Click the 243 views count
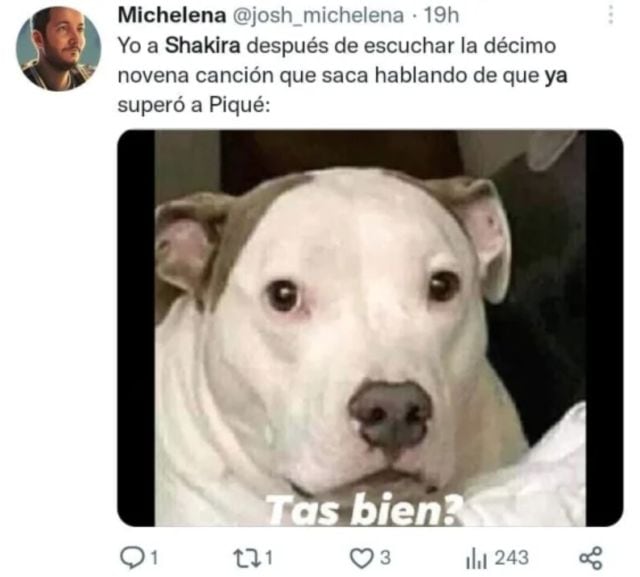Screen dimensions: 640x577 (512, 558)
